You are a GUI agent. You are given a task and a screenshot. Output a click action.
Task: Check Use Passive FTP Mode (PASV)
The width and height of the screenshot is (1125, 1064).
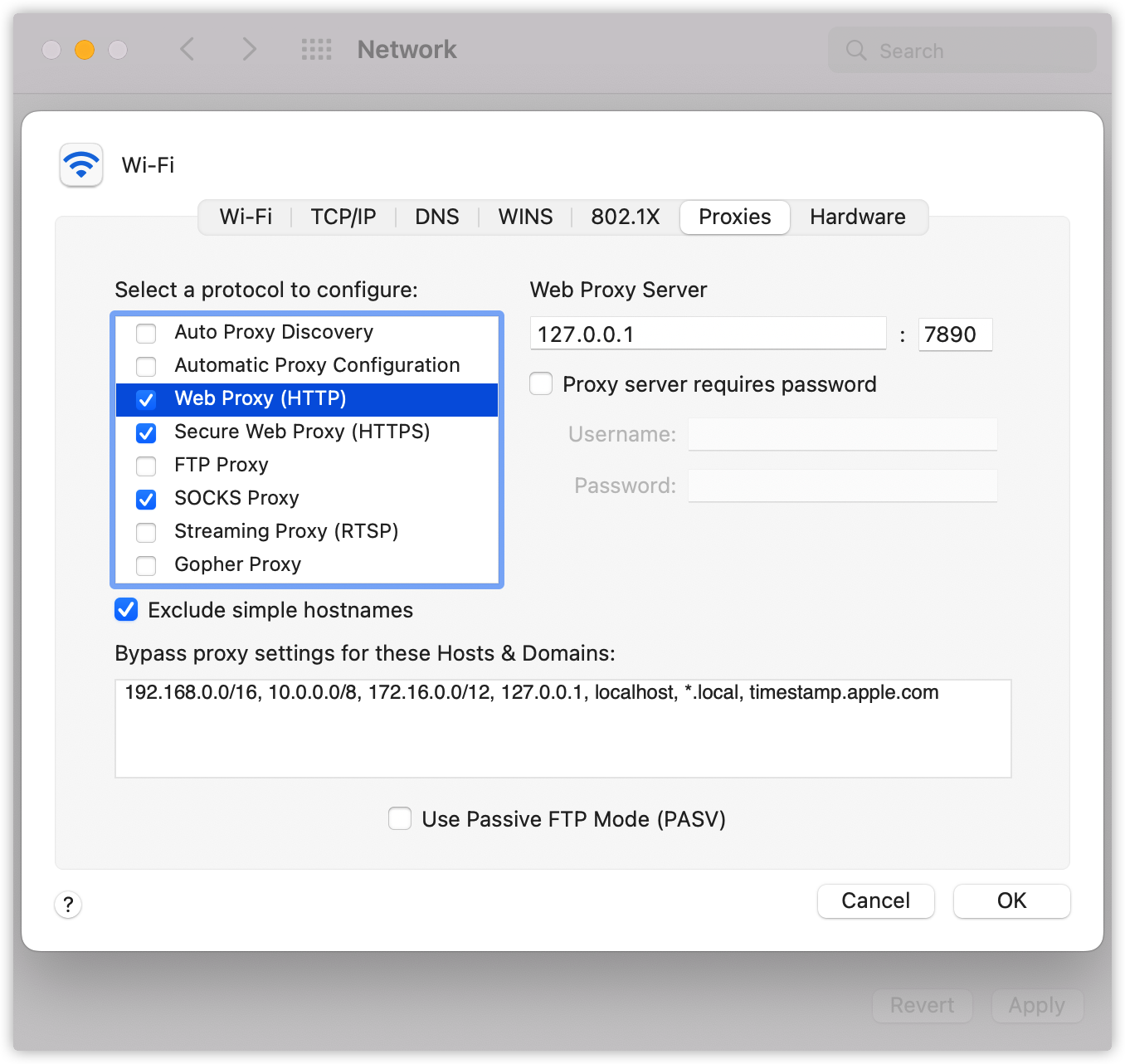click(400, 819)
